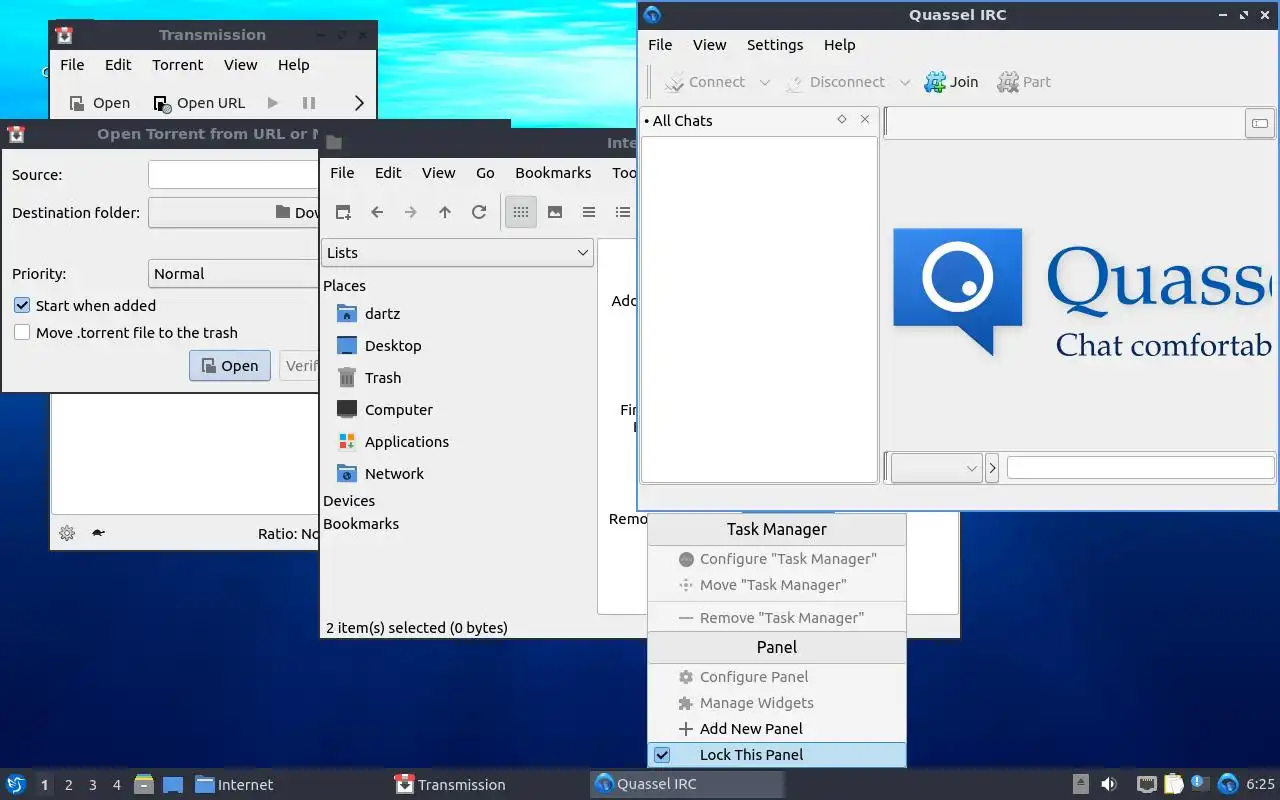Go back in the file manager
1280x800 pixels.
coord(377,212)
